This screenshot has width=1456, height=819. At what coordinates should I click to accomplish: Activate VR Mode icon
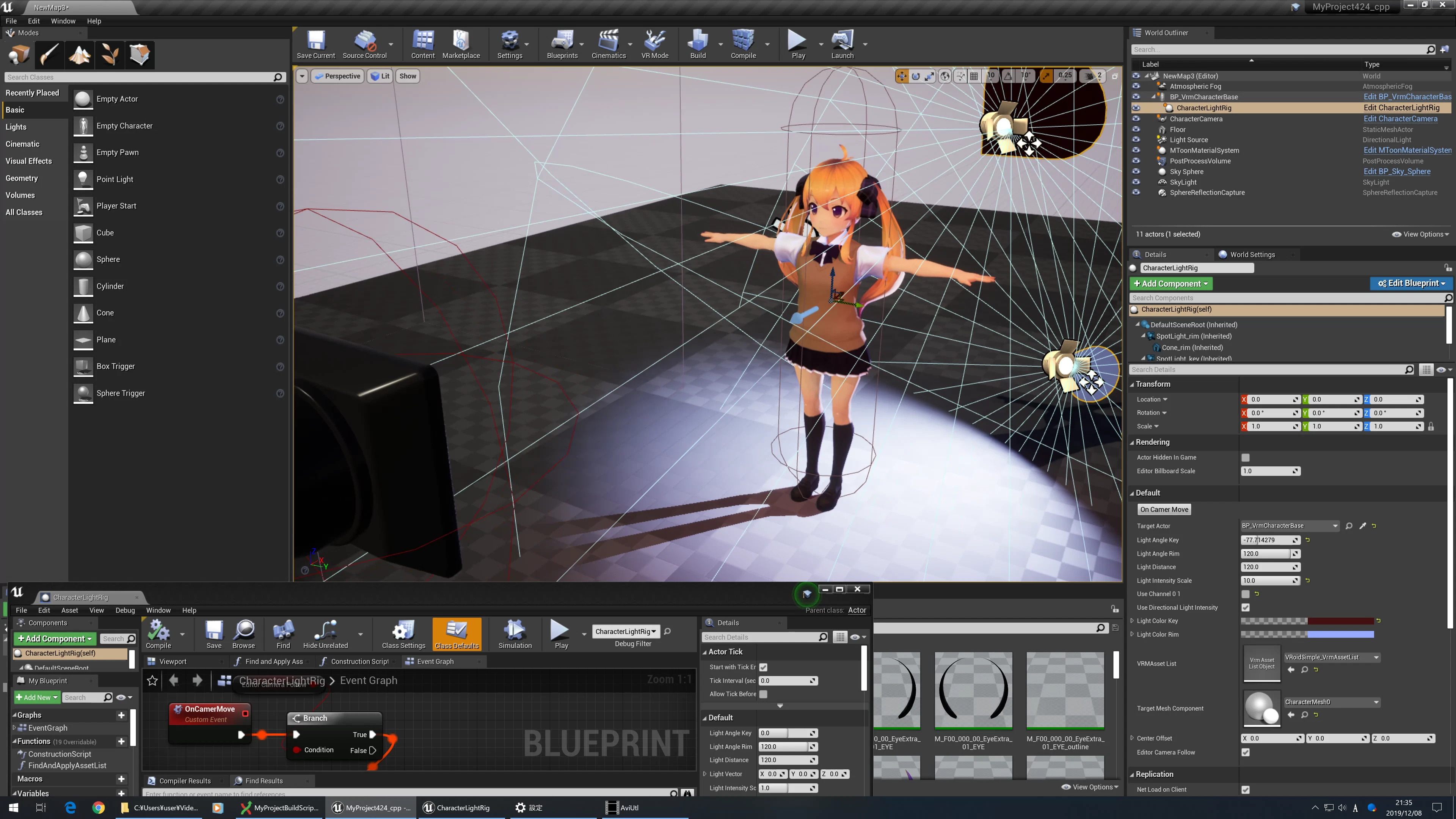click(x=654, y=44)
